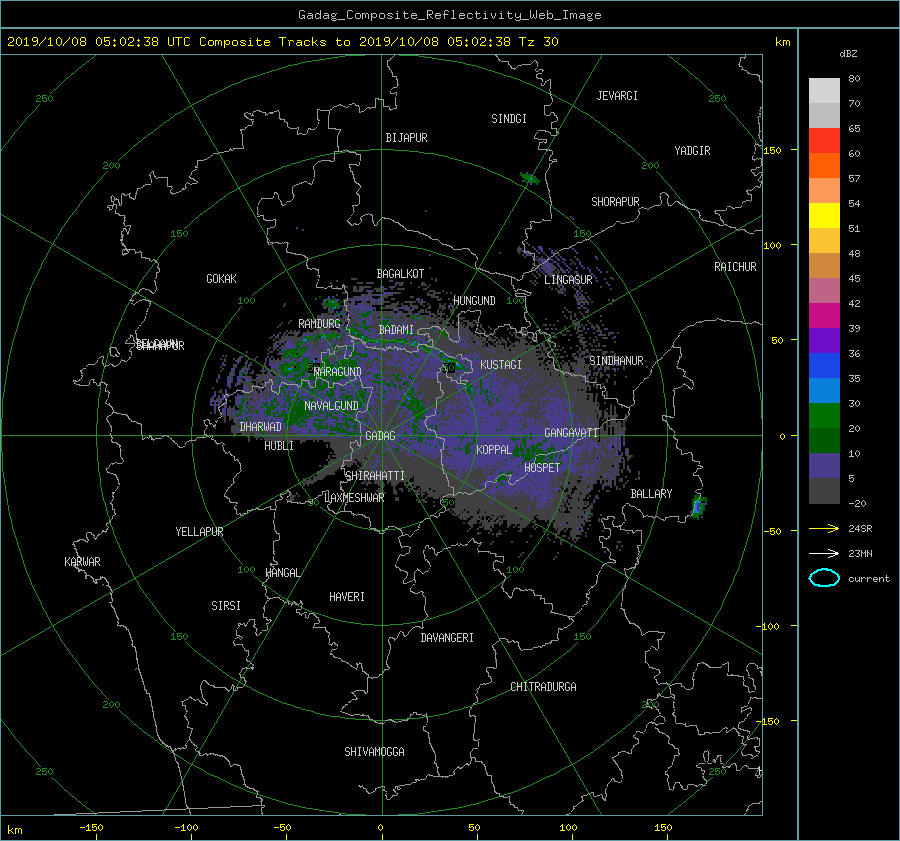Click the -20 value at the dBZ scale bottom
This screenshot has height=841, width=900.
[x=856, y=503]
